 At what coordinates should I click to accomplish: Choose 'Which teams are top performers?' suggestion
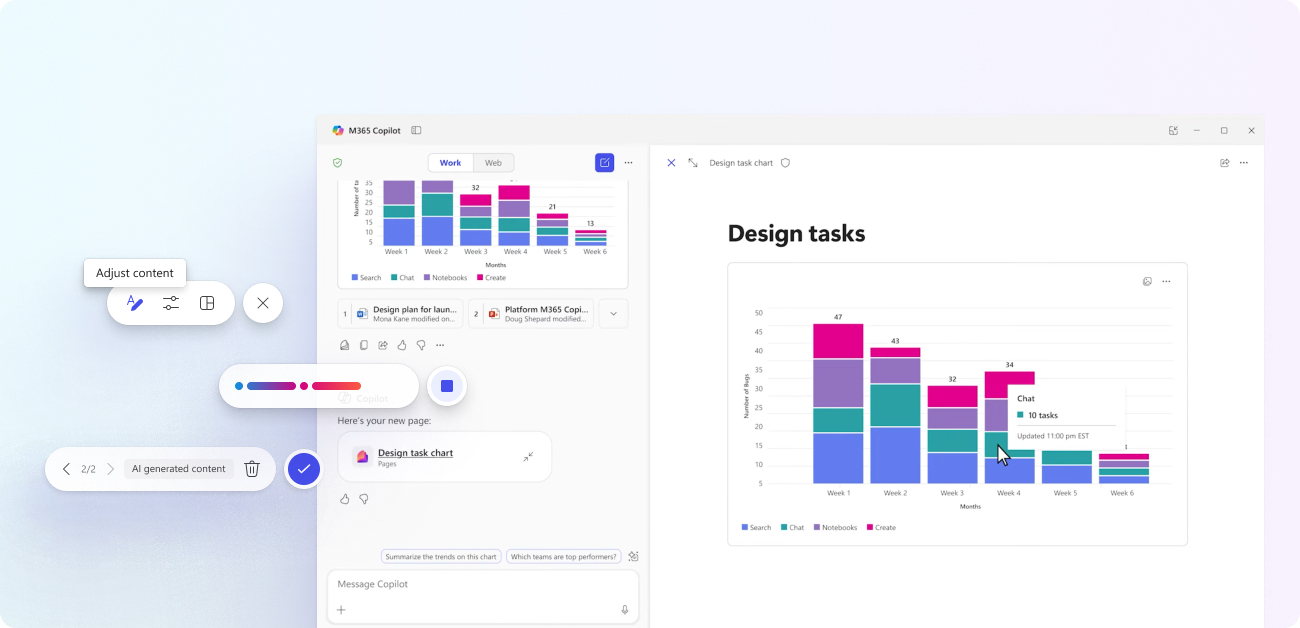click(x=563, y=557)
